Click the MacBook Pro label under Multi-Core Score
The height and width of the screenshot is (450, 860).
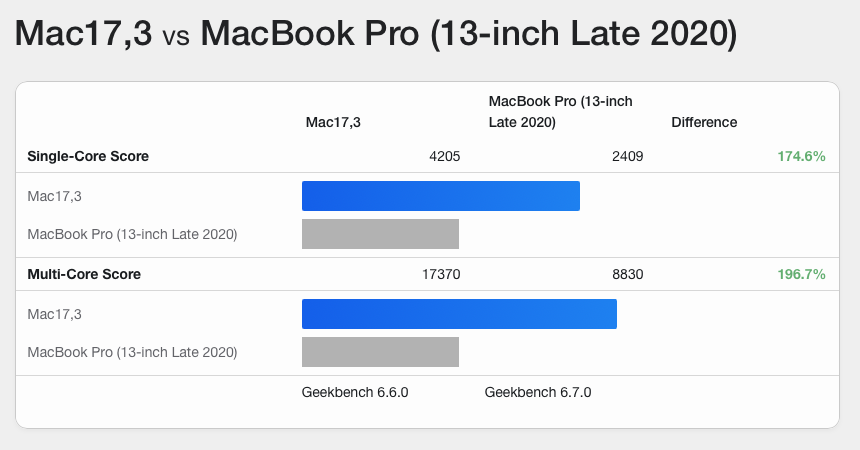coord(132,352)
